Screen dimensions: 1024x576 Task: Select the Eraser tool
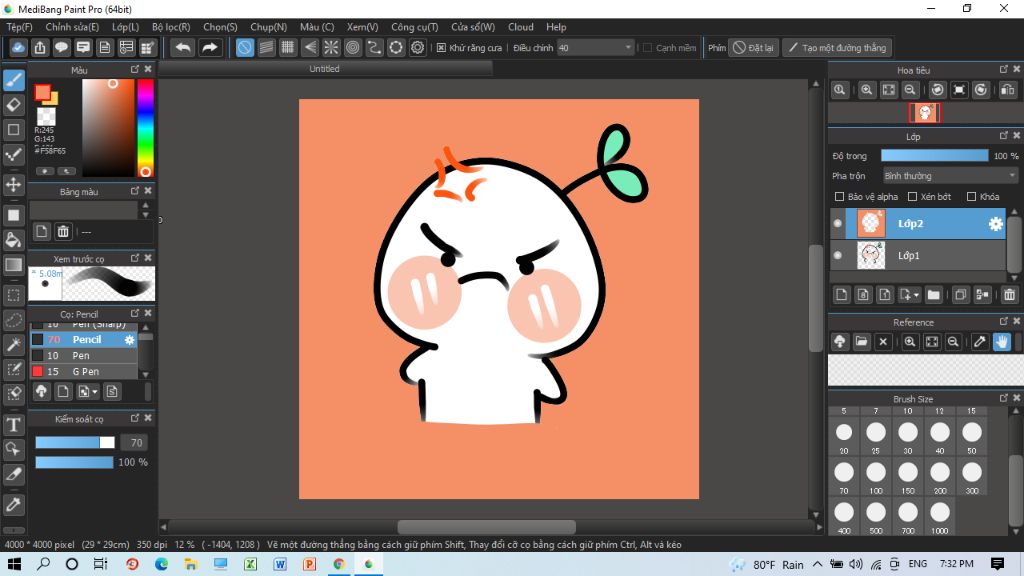[x=14, y=104]
